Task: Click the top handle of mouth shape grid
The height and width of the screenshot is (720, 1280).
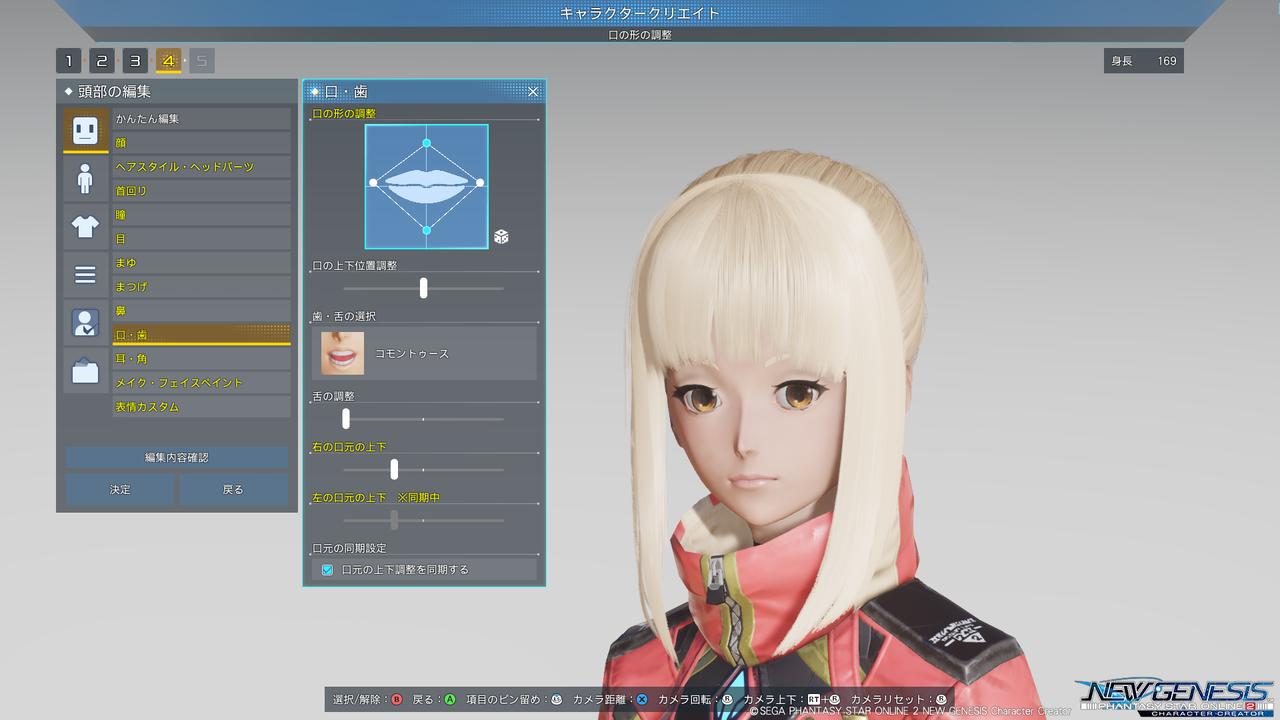Action: point(427,144)
